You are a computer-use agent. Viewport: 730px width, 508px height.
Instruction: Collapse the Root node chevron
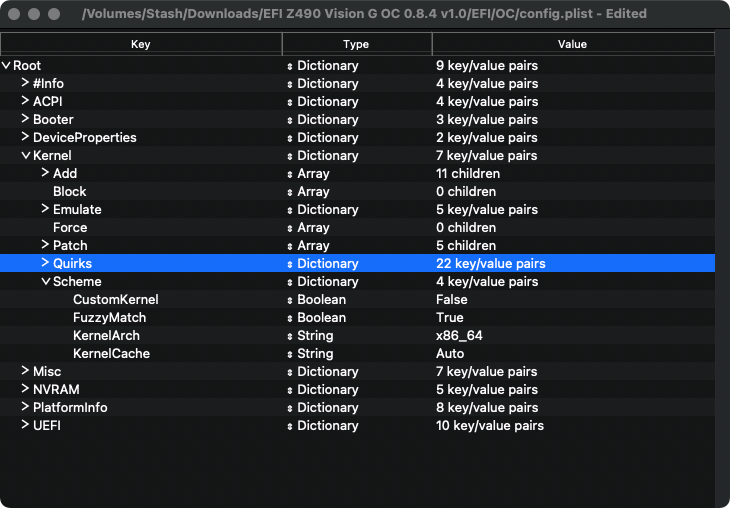coord(6,66)
